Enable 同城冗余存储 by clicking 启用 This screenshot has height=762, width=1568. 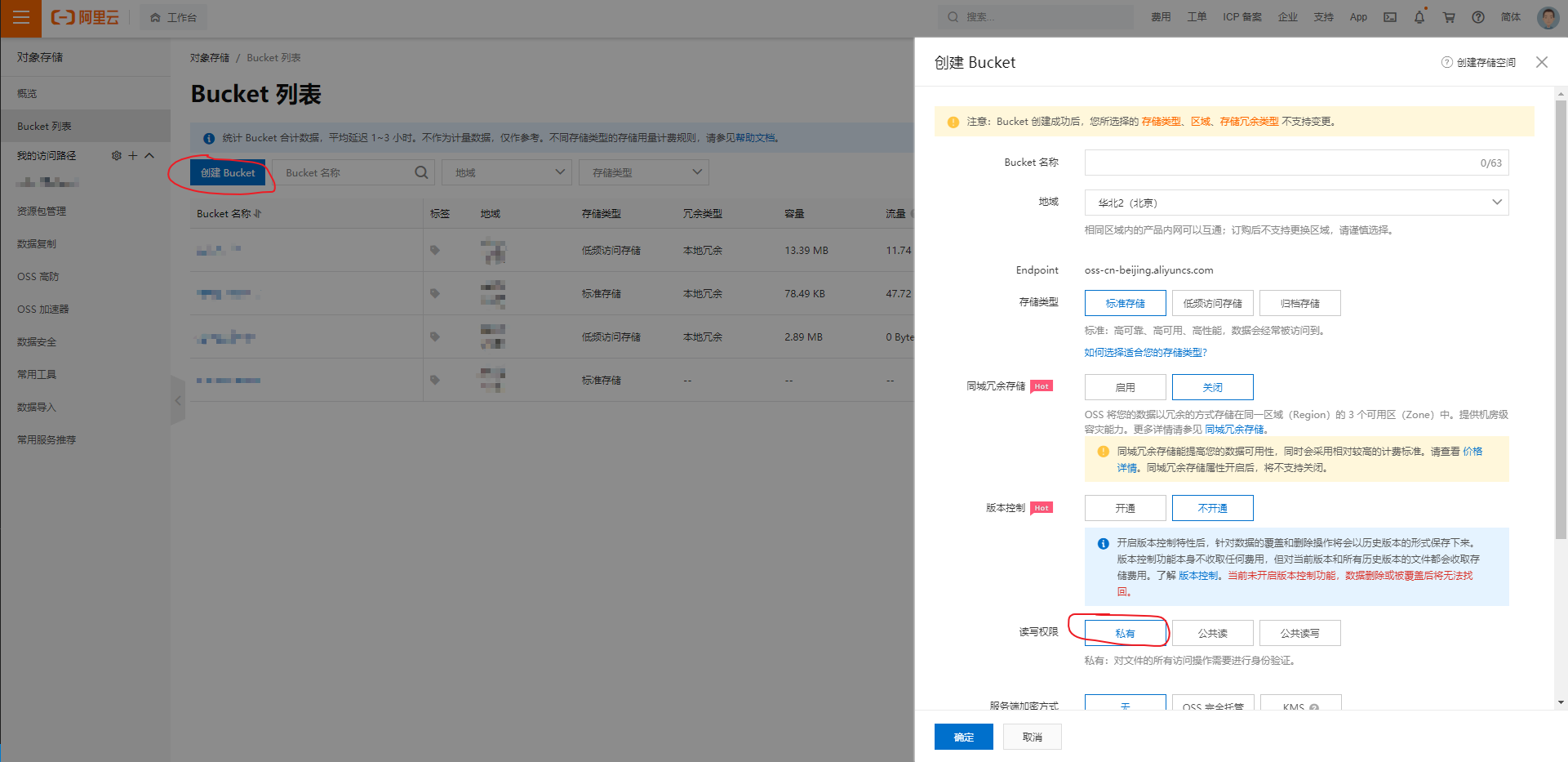[x=1125, y=386]
